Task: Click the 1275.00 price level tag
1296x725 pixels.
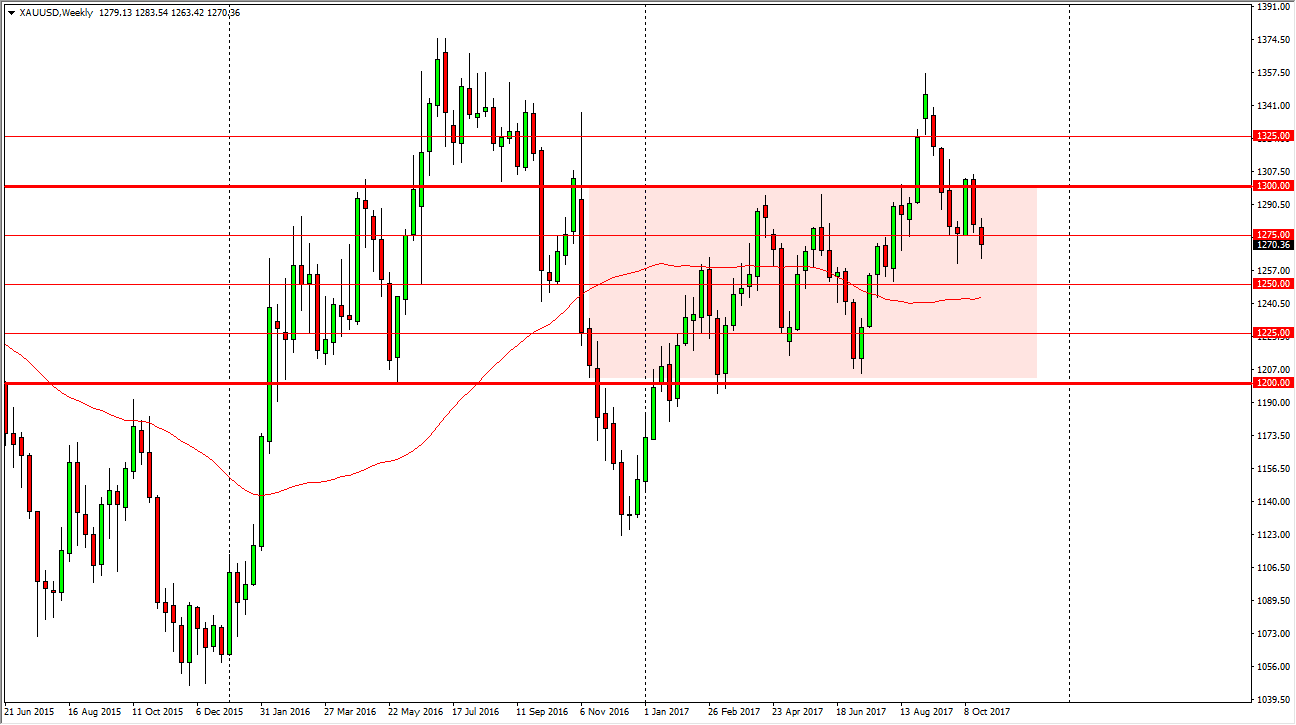Action: pyautogui.click(x=1270, y=234)
